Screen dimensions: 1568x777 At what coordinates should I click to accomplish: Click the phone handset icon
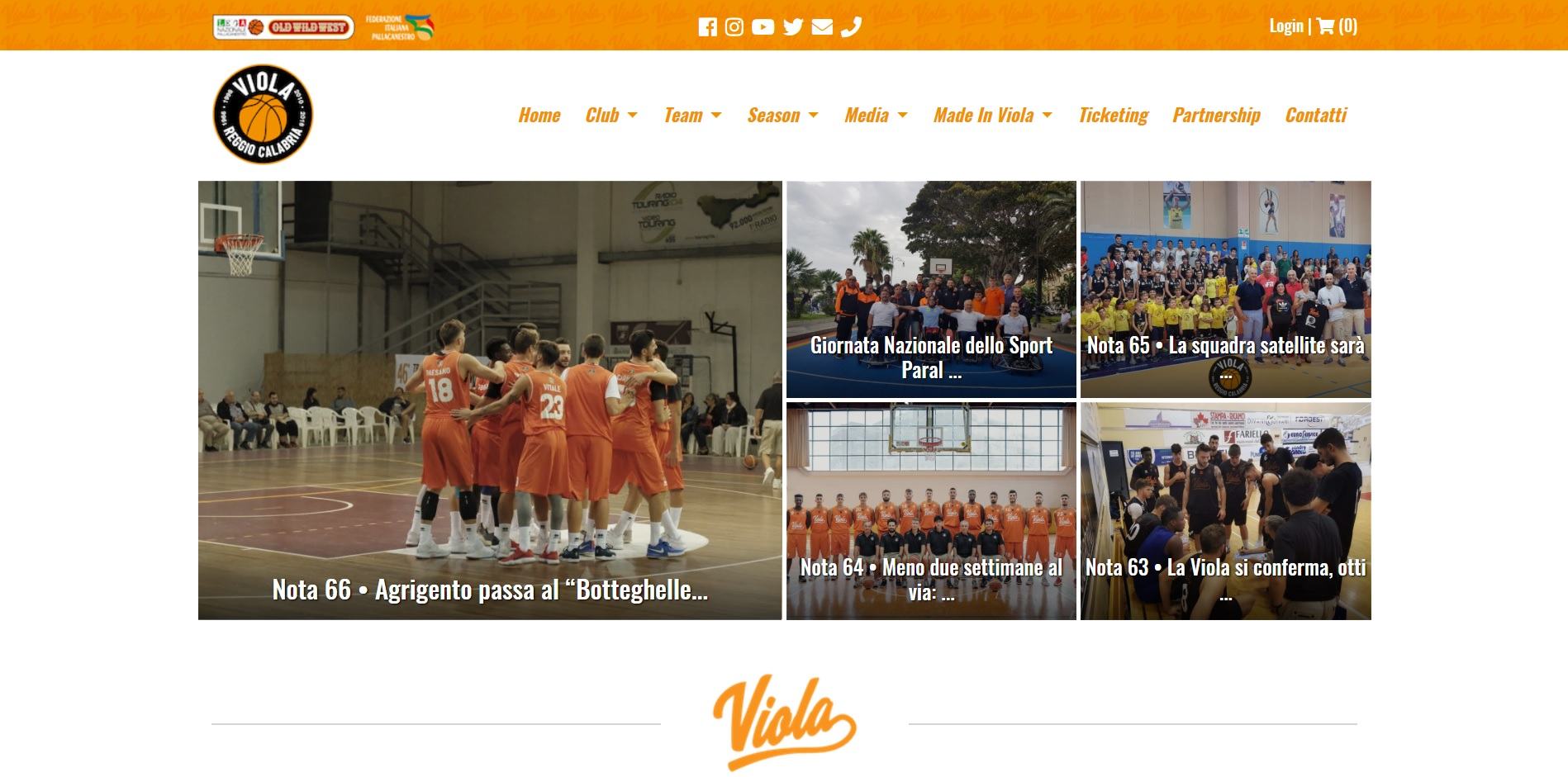851,27
